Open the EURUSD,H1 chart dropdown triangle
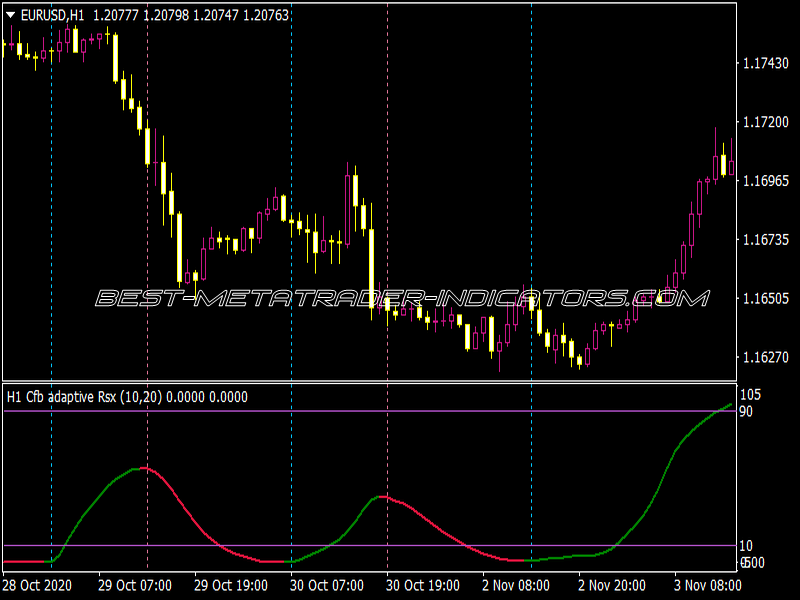The image size is (800, 600). (10, 16)
